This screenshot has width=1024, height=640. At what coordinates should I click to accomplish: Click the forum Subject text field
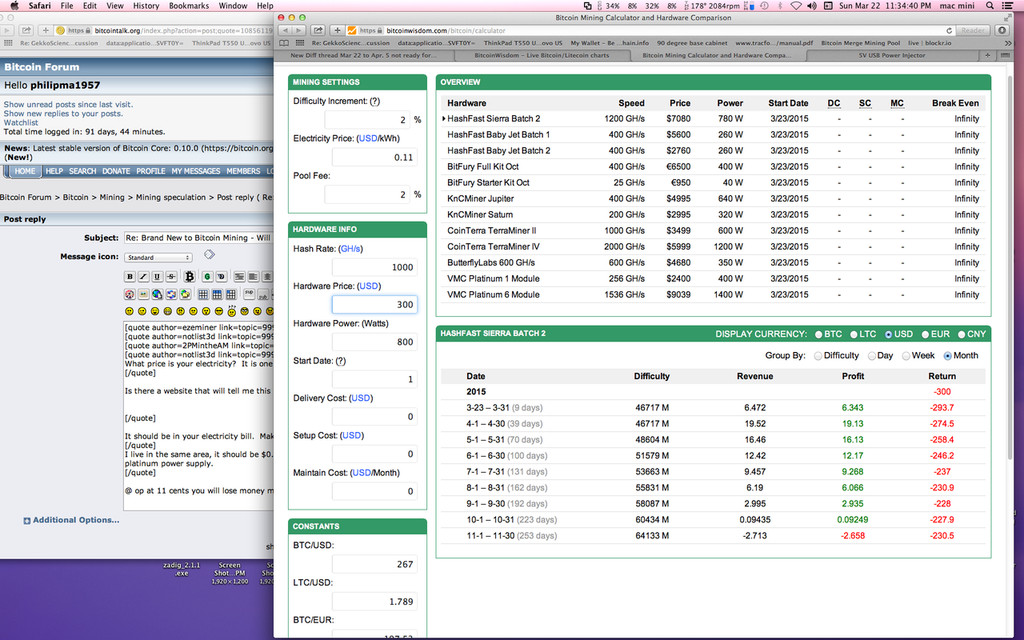point(198,238)
